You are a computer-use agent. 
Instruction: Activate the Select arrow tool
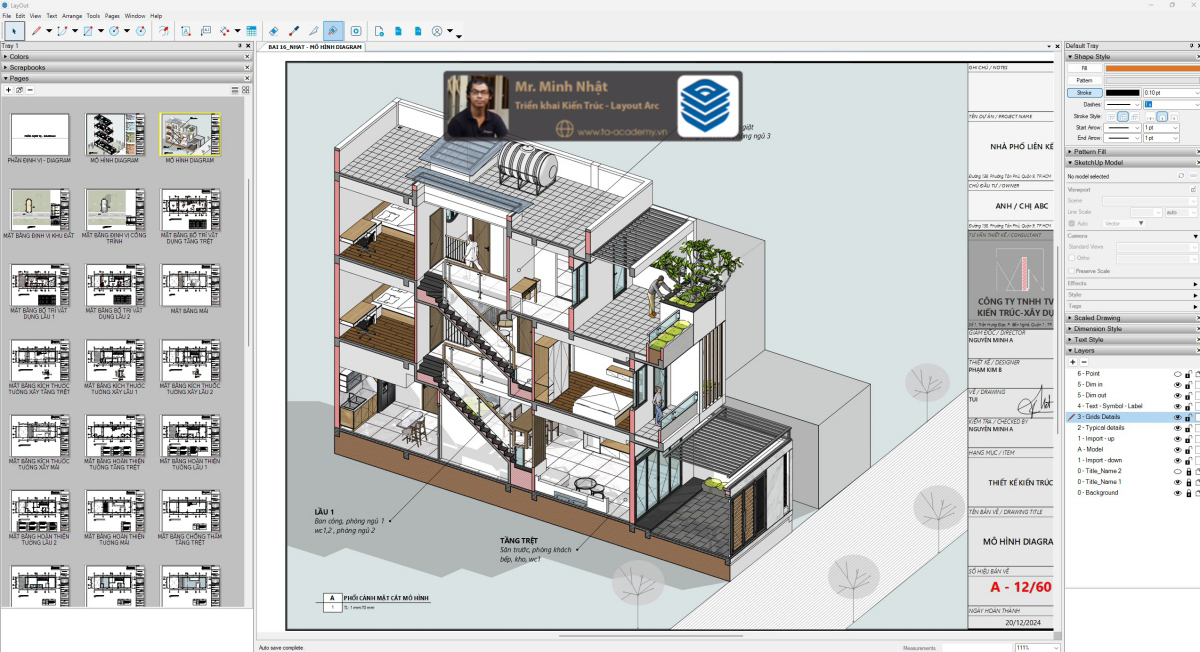click(x=14, y=31)
